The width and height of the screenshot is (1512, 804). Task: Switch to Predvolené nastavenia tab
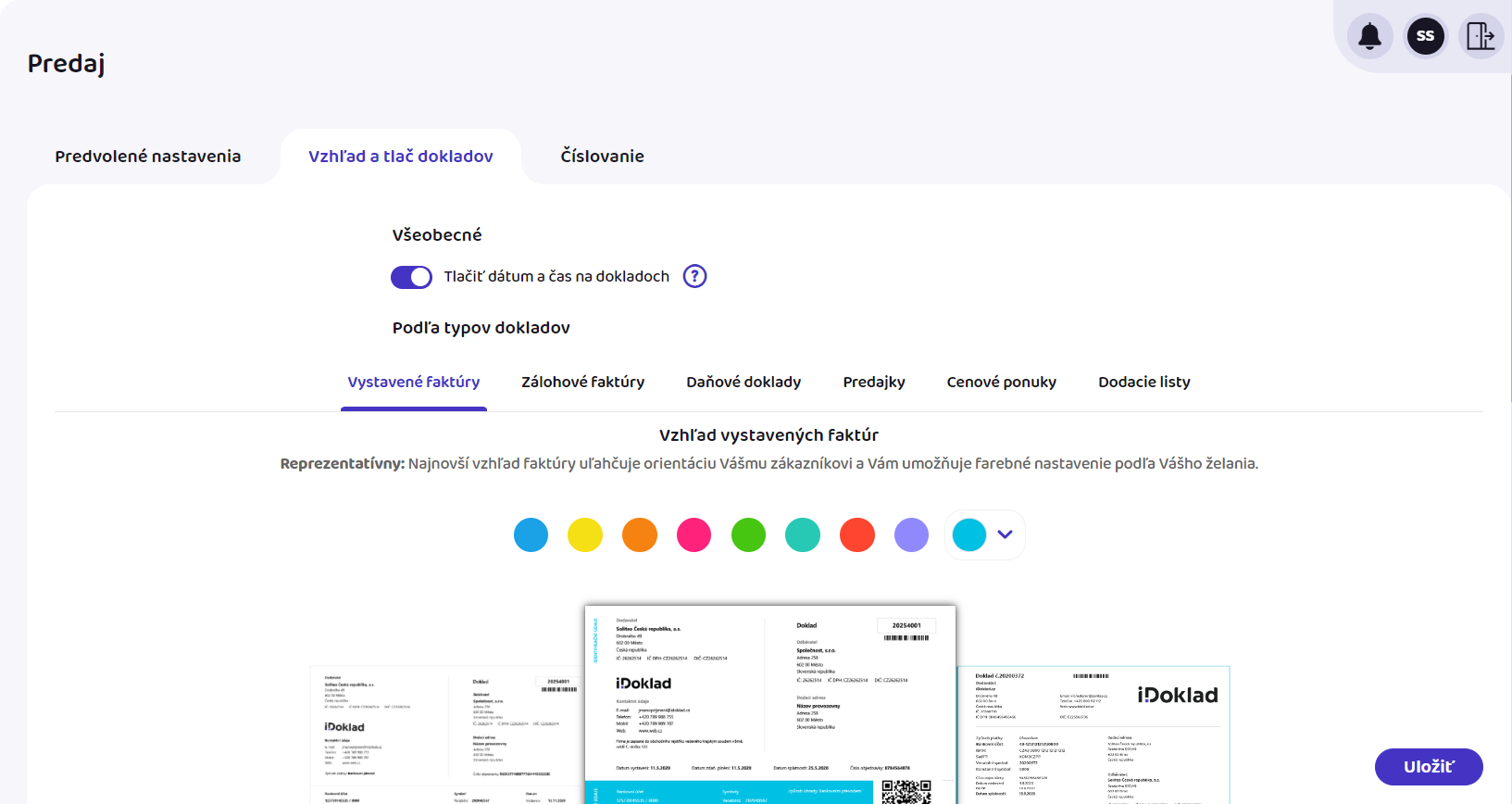coord(148,157)
